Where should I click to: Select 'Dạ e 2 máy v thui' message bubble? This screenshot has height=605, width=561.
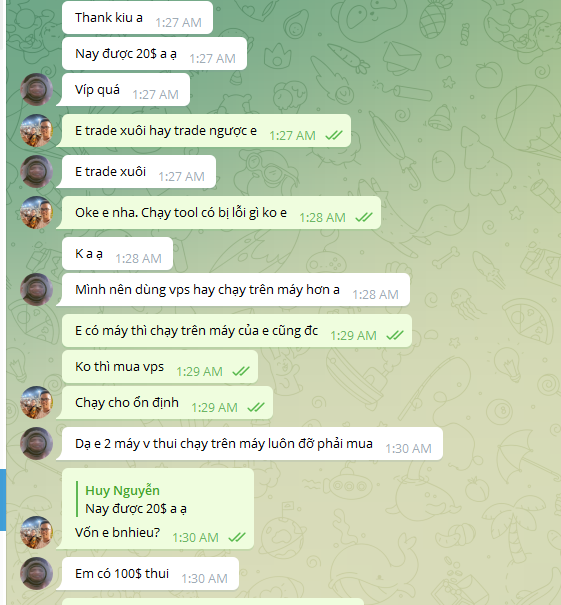pos(250,444)
